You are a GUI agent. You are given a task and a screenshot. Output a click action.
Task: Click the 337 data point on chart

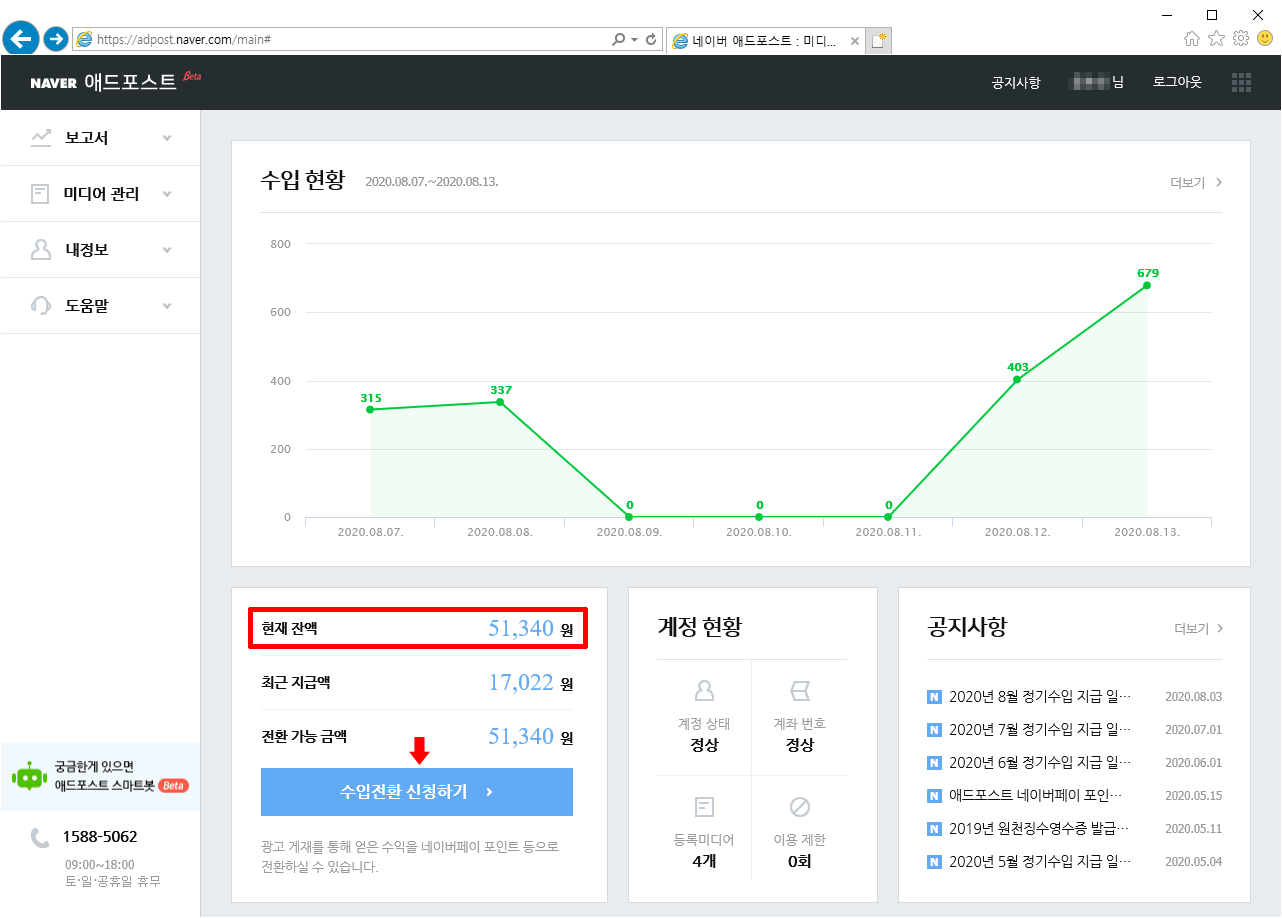(500, 402)
